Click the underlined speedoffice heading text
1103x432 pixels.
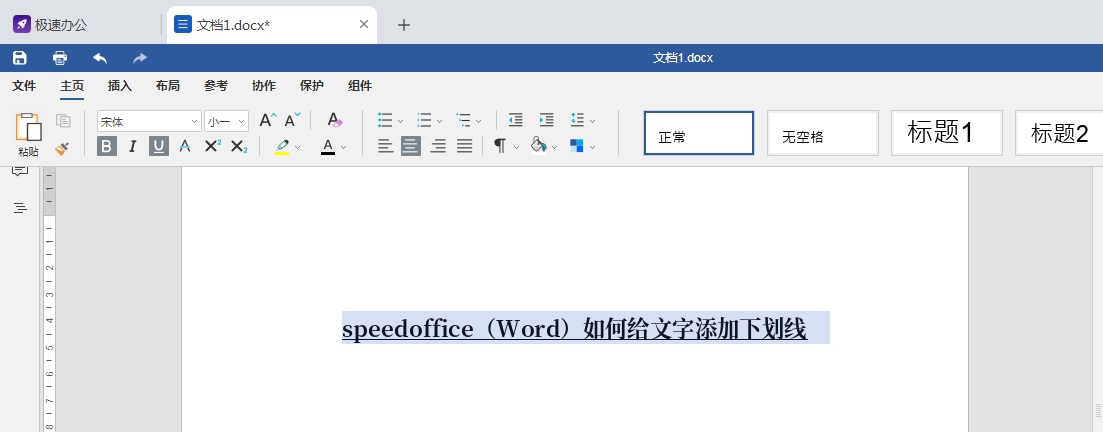tap(574, 329)
